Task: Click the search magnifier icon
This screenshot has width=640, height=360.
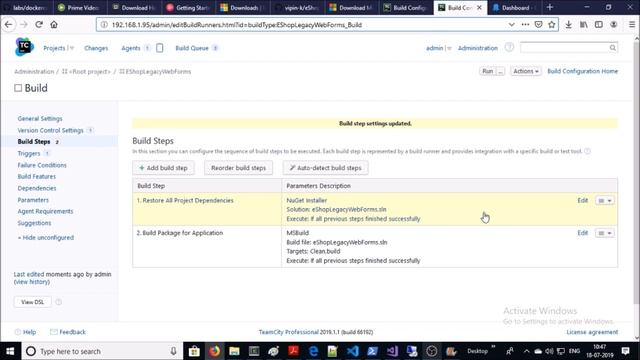Action: (613, 48)
